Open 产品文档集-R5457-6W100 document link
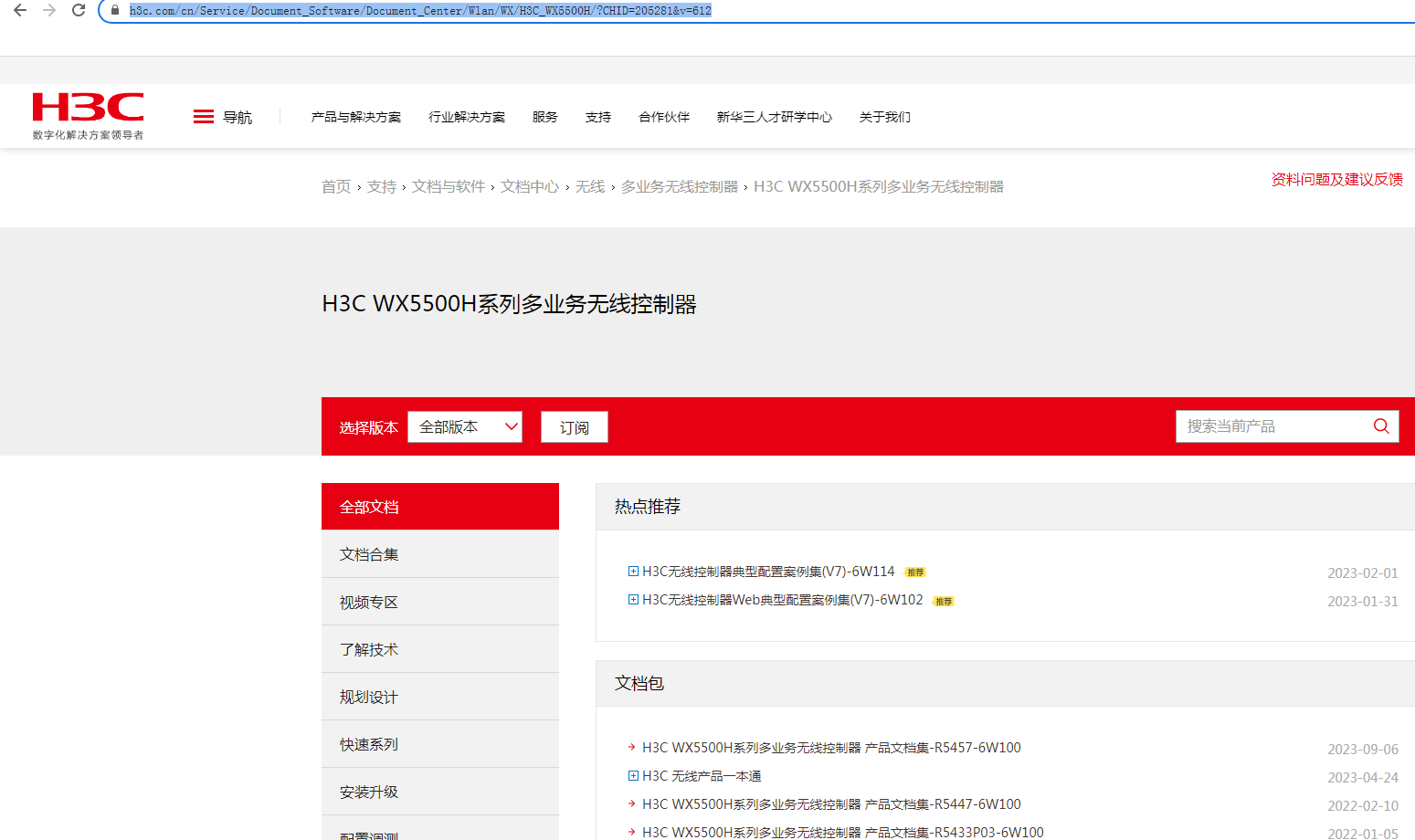1415x840 pixels. click(831, 748)
